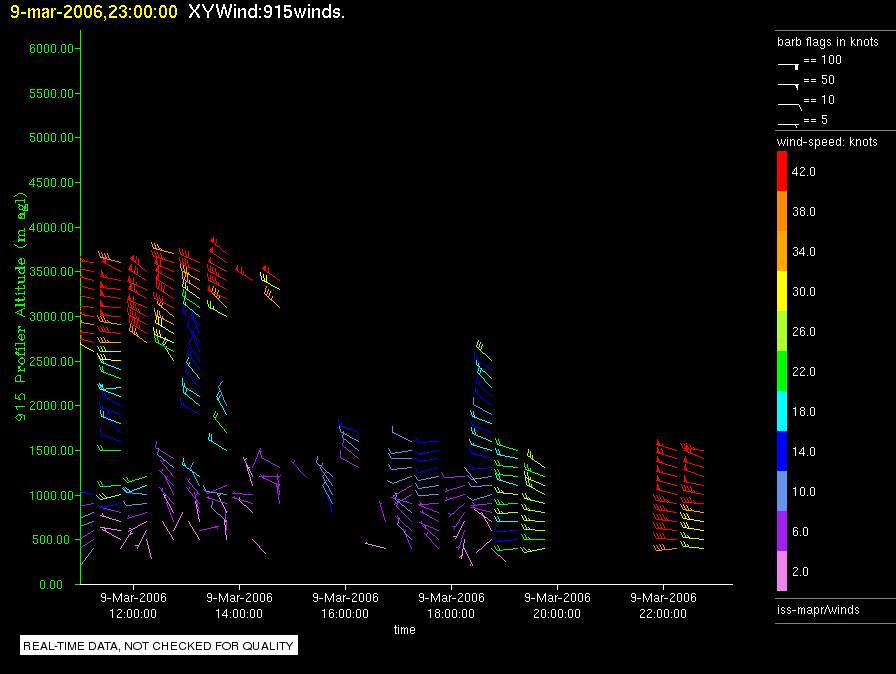896x674 pixels.
Task: Click the 50-knot barb flag symbol in legend
Action: [789, 83]
